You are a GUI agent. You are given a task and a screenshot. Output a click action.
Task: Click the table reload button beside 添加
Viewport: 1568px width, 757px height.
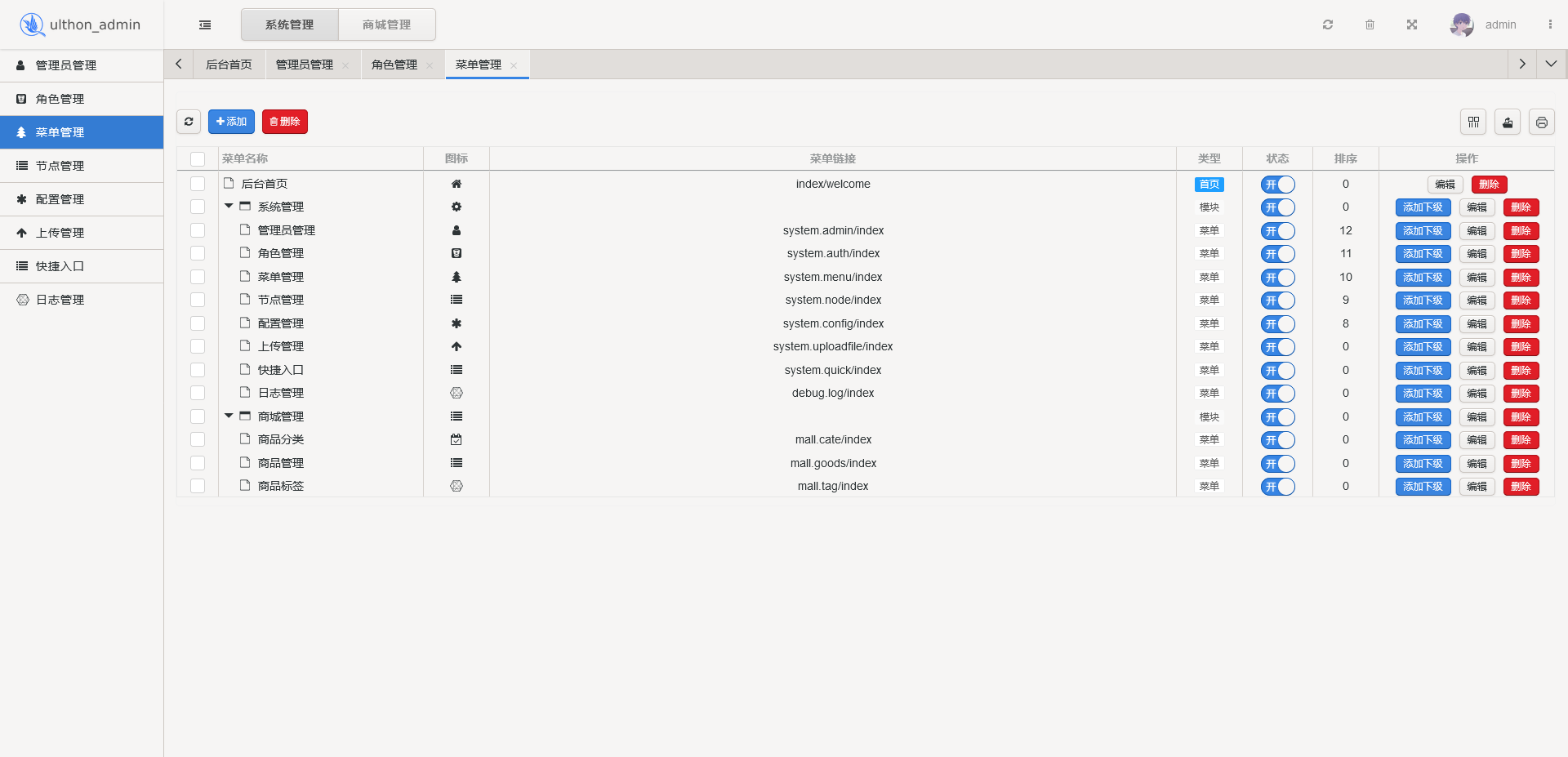(189, 122)
